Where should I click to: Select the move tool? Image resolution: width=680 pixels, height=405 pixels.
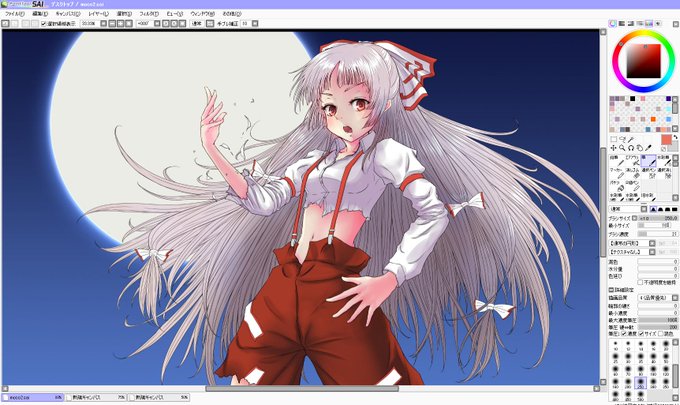613,148
